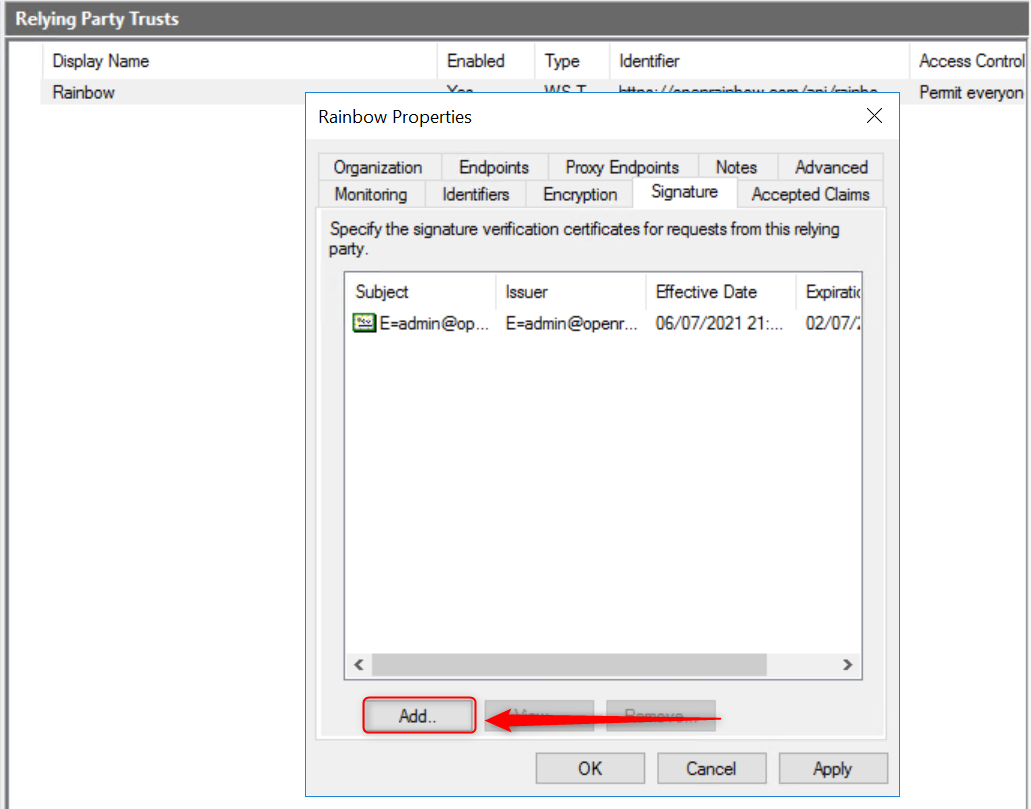
Task: Go to the Advanced tab
Action: click(830, 167)
